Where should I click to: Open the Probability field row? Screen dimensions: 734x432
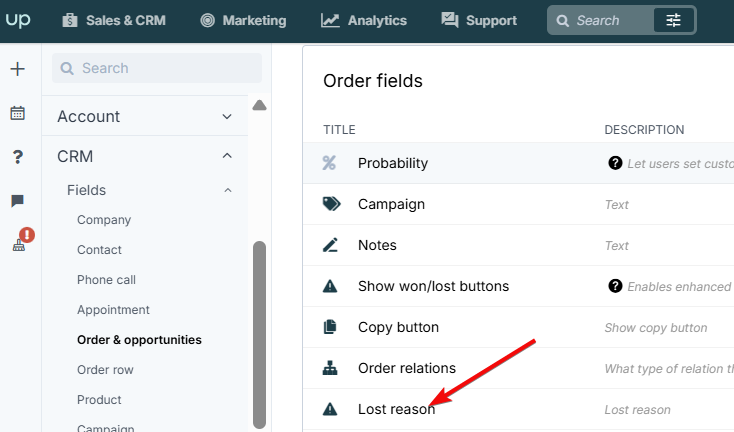(518, 163)
